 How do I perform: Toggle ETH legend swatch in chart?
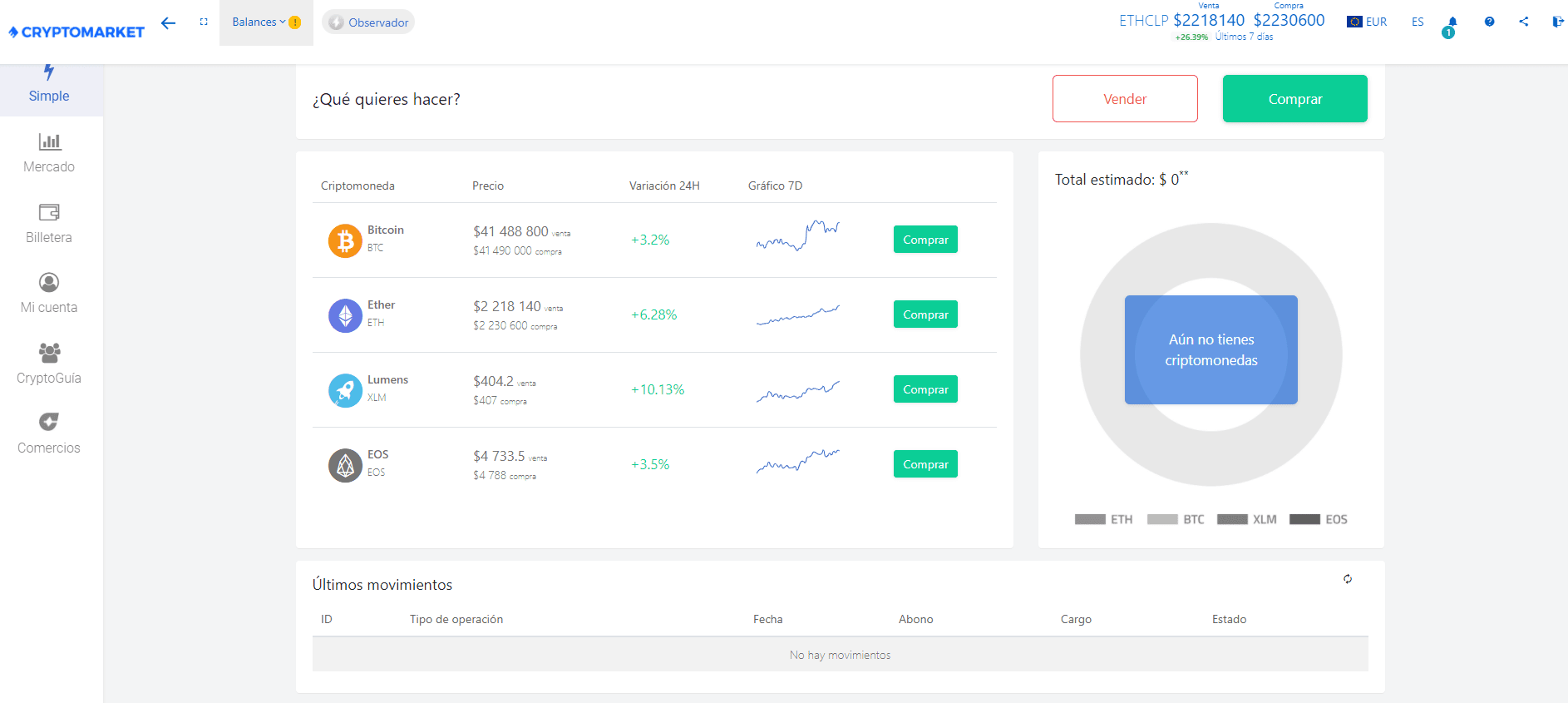(1090, 519)
